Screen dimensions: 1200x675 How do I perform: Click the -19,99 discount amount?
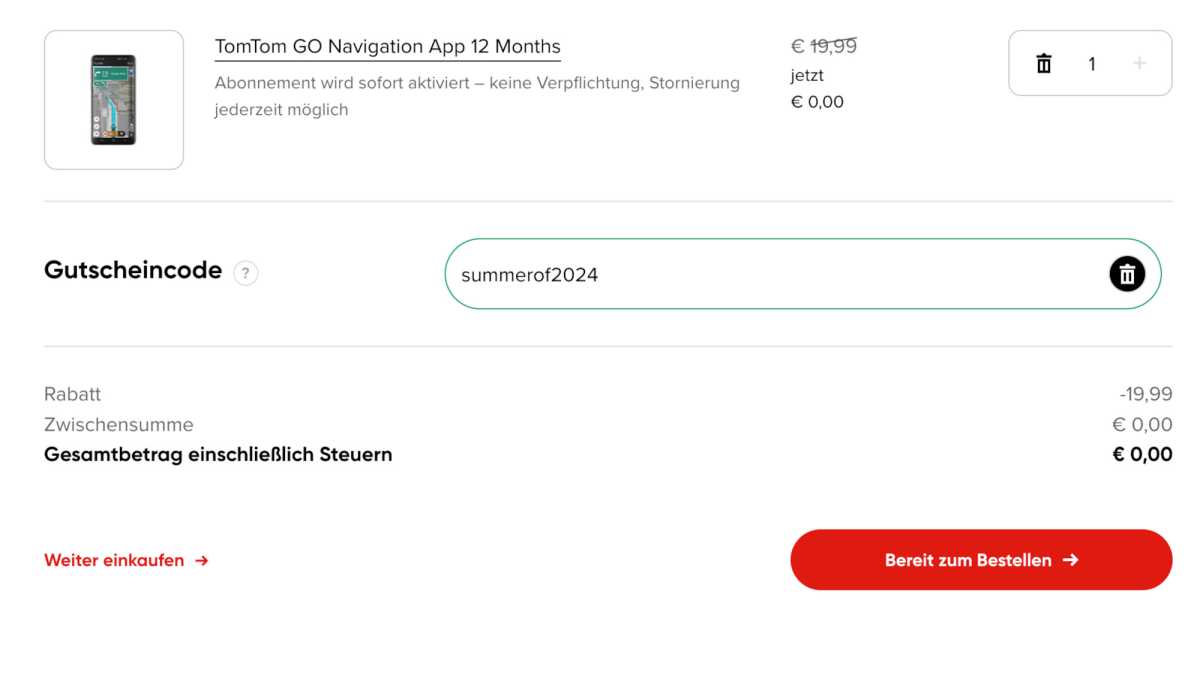click(1146, 394)
